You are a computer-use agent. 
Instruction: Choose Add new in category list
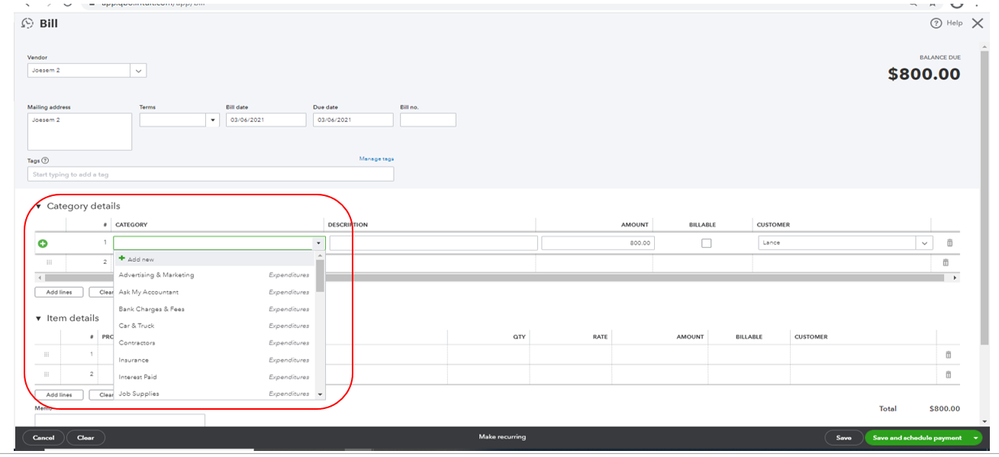pos(215,259)
